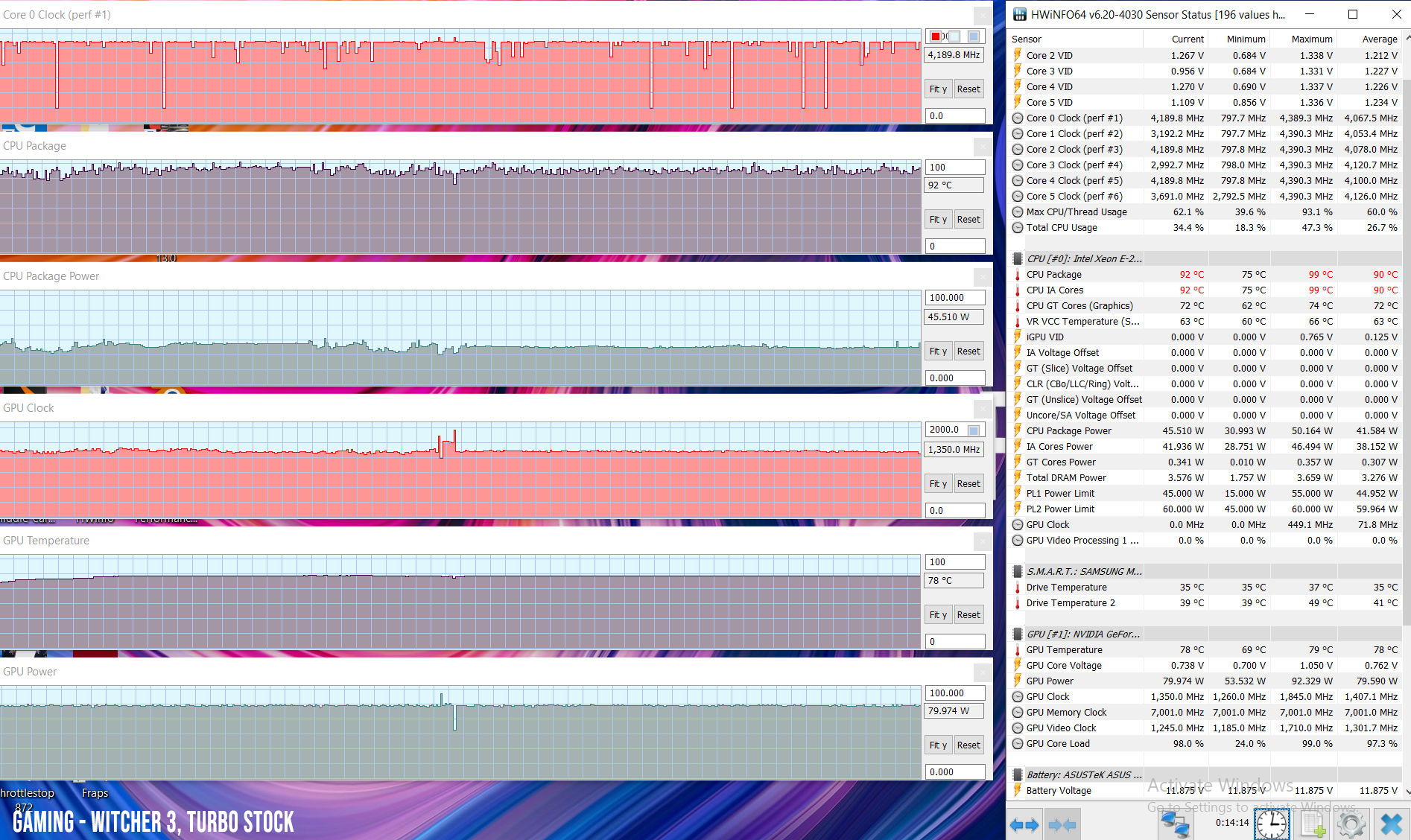The height and width of the screenshot is (840, 1411).
Task: Select the PL2 Power Limit sensor row
Action: tap(1205, 509)
